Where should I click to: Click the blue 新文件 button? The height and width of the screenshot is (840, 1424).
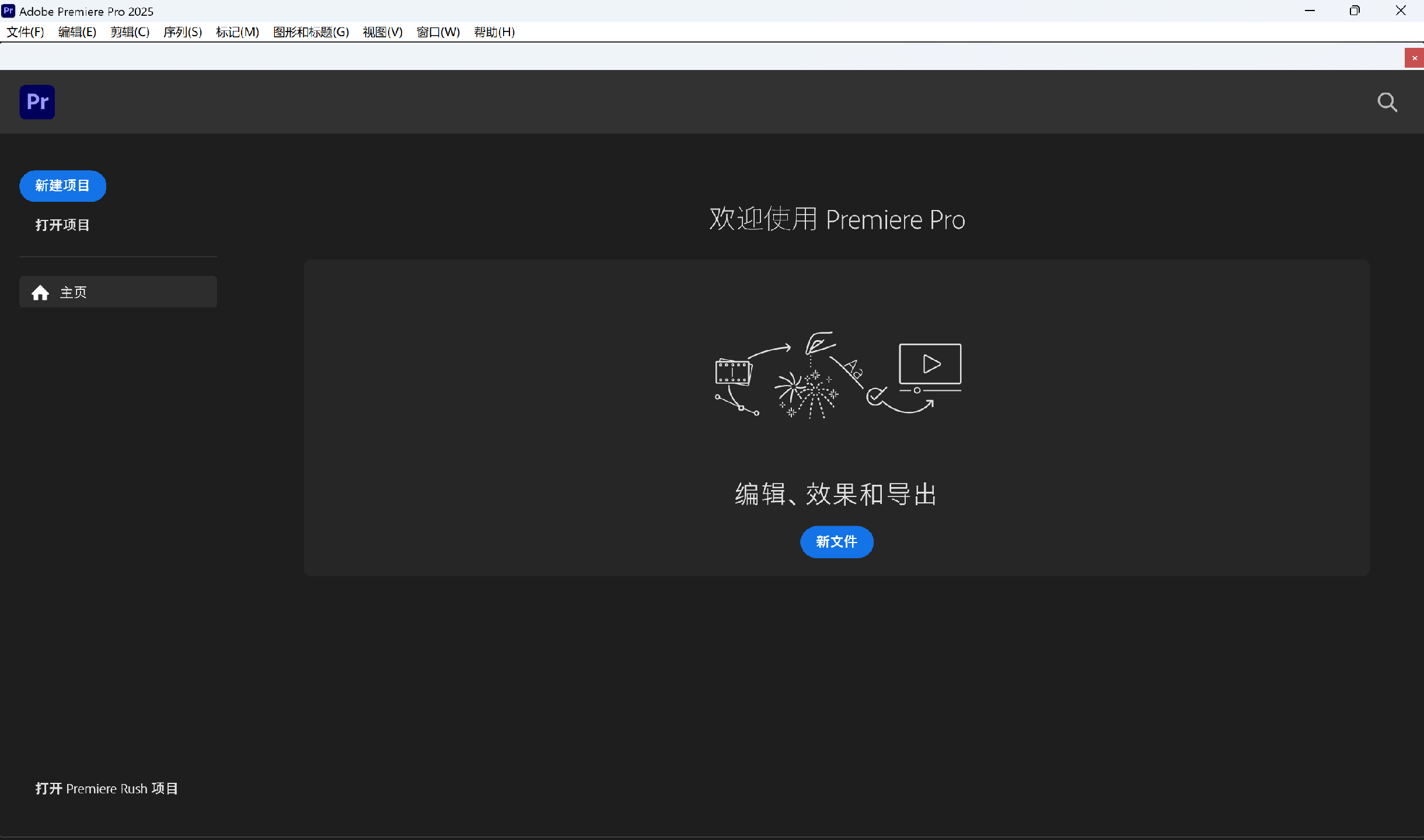point(836,542)
